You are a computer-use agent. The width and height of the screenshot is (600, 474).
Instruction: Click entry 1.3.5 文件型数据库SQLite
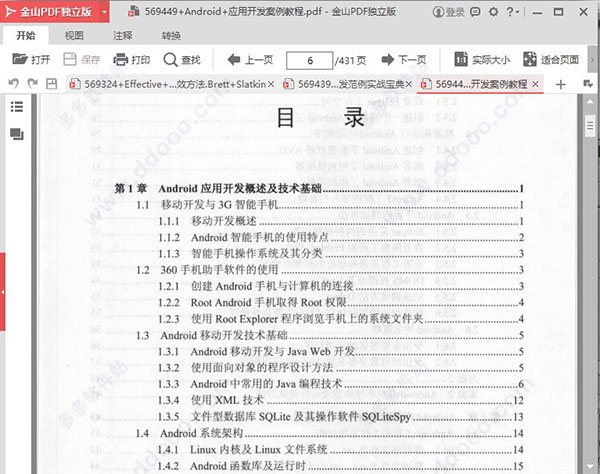341,417
